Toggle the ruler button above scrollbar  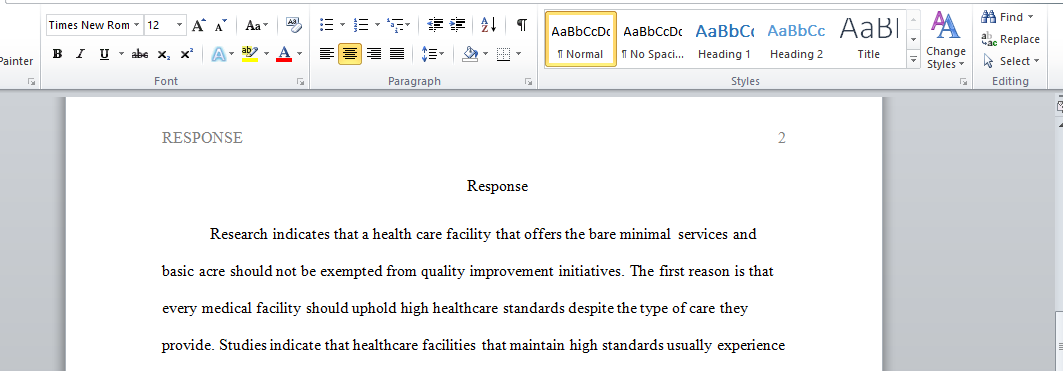[x=1060, y=105]
